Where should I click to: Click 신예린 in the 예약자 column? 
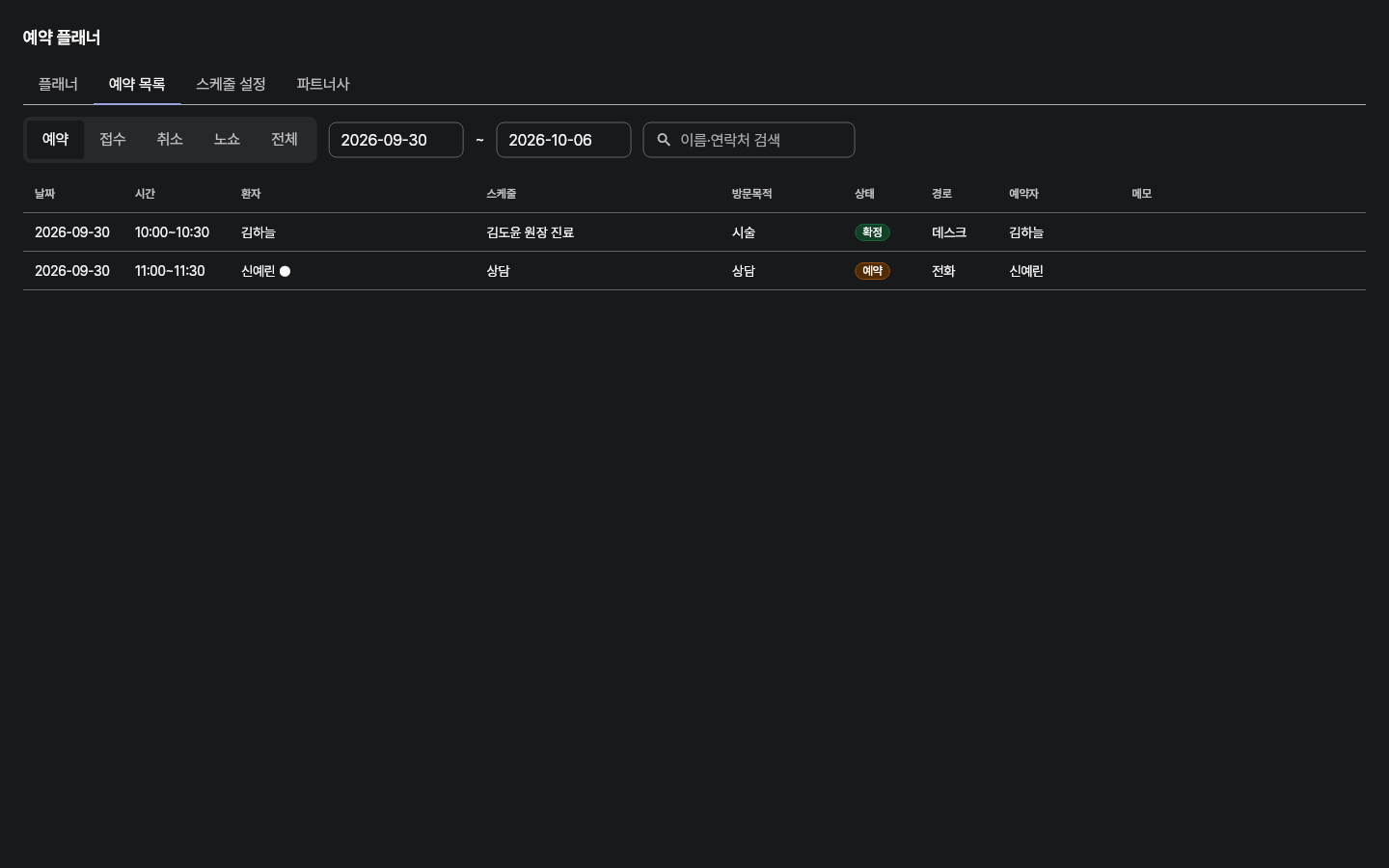pos(1025,271)
